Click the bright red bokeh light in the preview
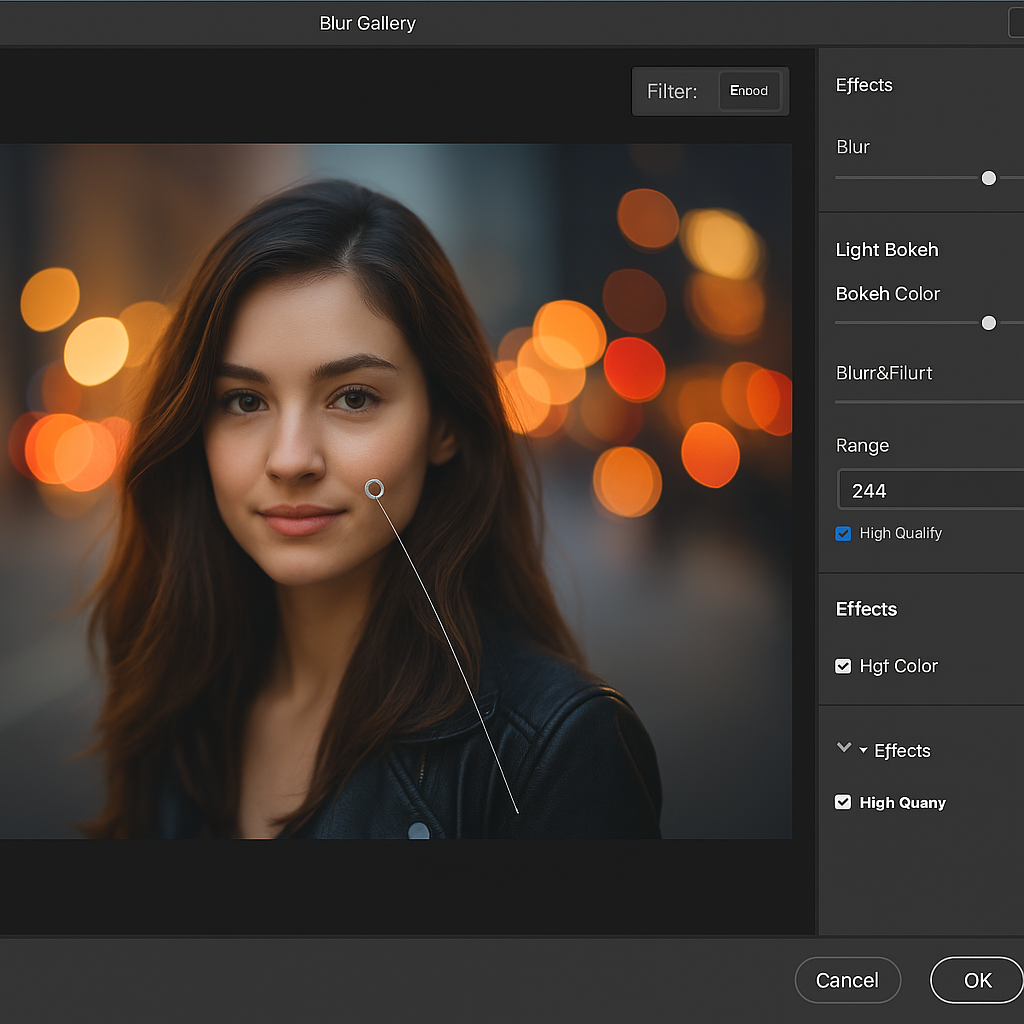 click(634, 369)
